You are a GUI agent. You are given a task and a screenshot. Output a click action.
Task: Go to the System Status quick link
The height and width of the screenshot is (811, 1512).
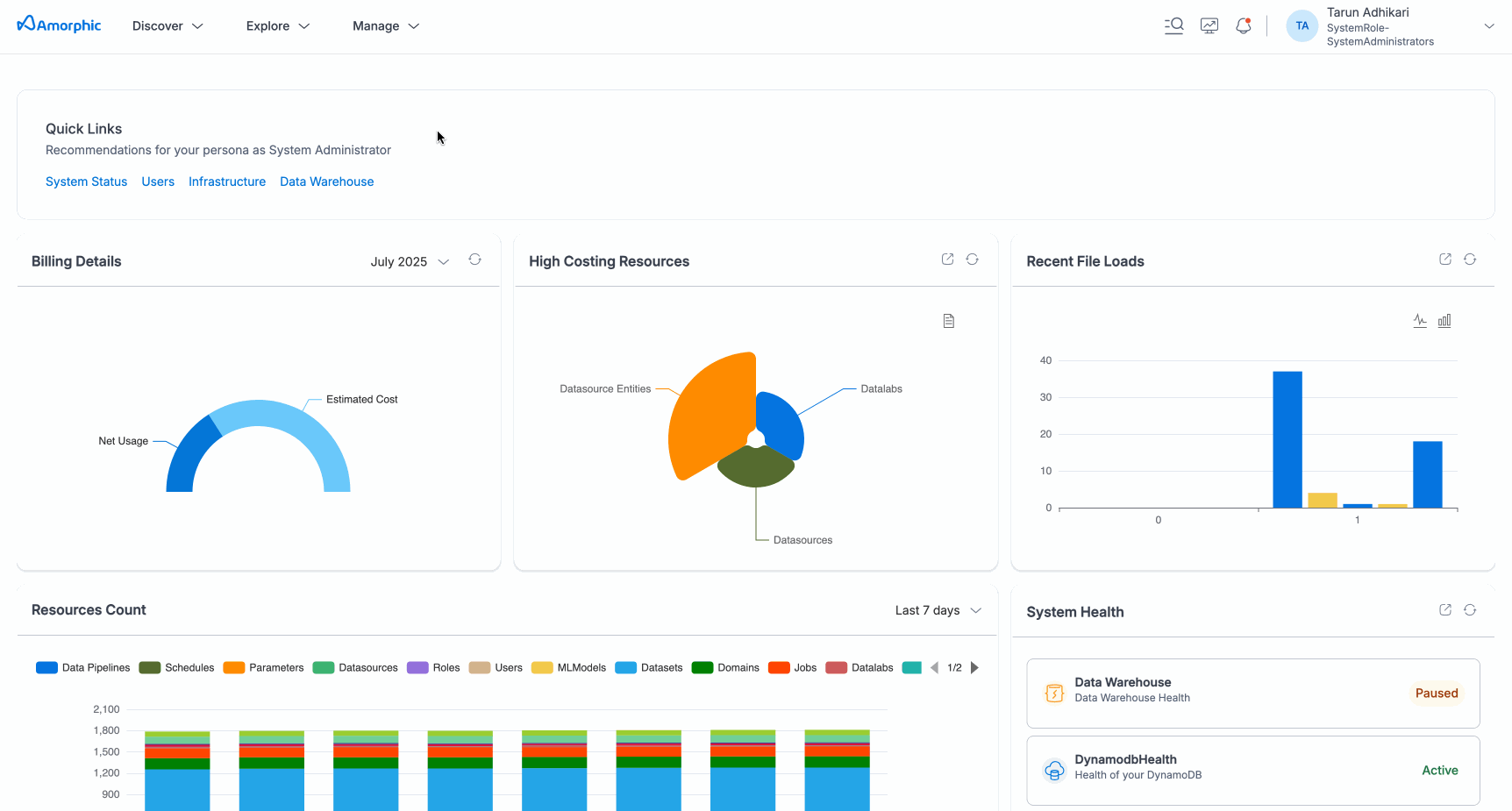coord(86,181)
